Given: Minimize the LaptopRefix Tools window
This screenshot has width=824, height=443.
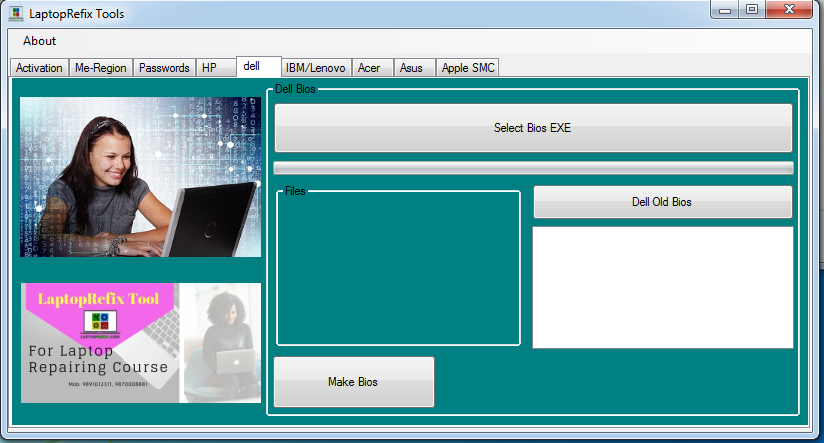Looking at the screenshot, I should 725,9.
